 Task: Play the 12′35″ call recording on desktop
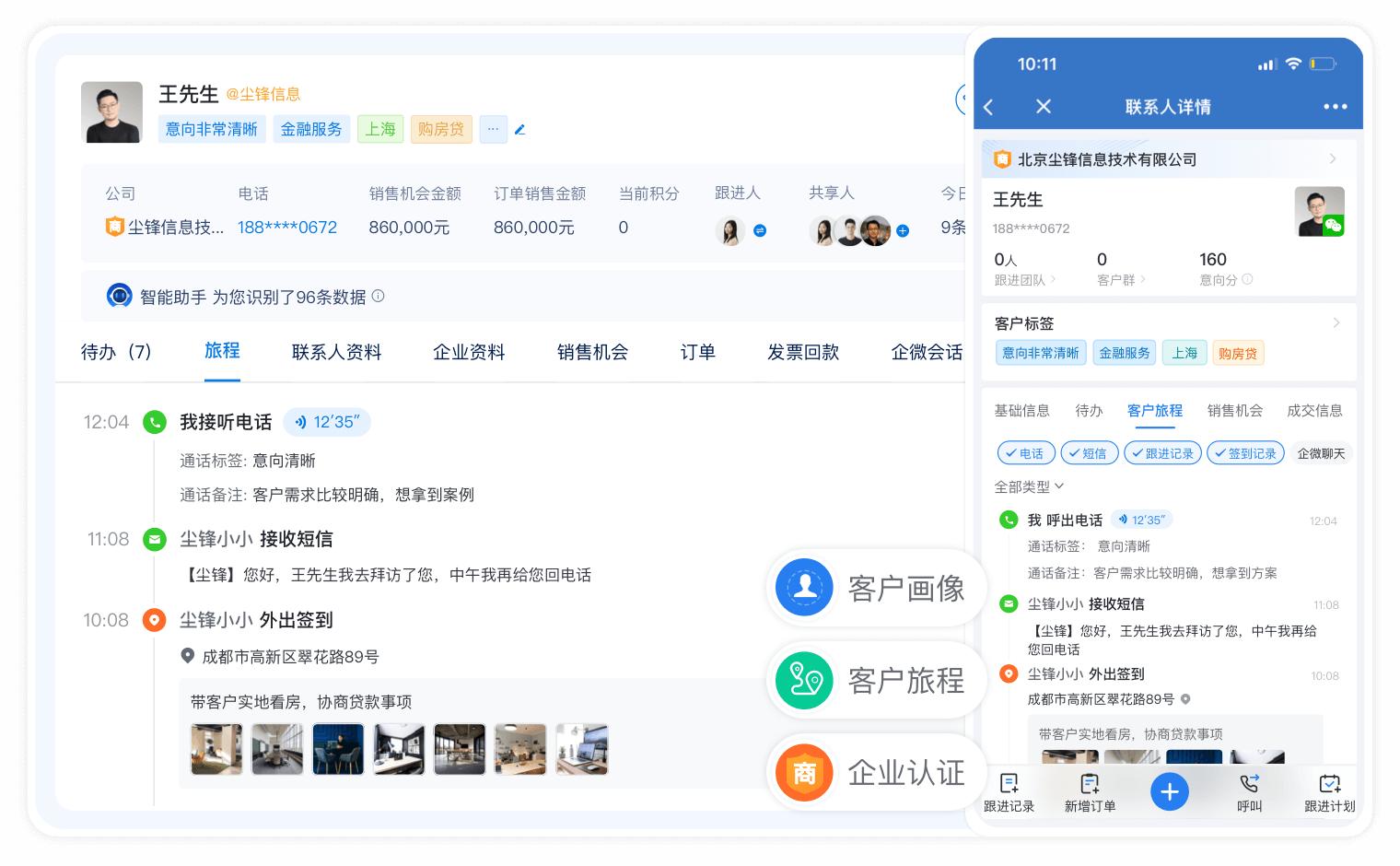(x=327, y=422)
